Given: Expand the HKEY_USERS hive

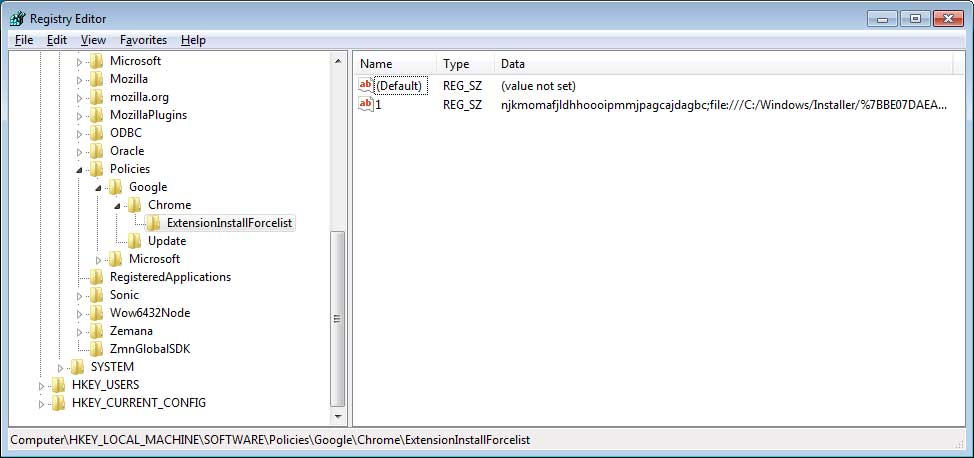Looking at the screenshot, I should (x=41, y=387).
